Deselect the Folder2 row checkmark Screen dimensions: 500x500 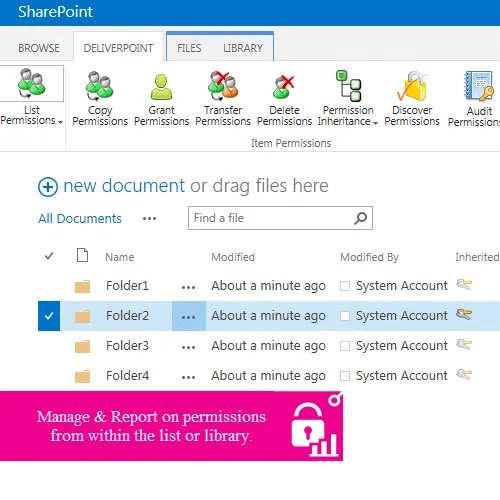(x=49, y=316)
